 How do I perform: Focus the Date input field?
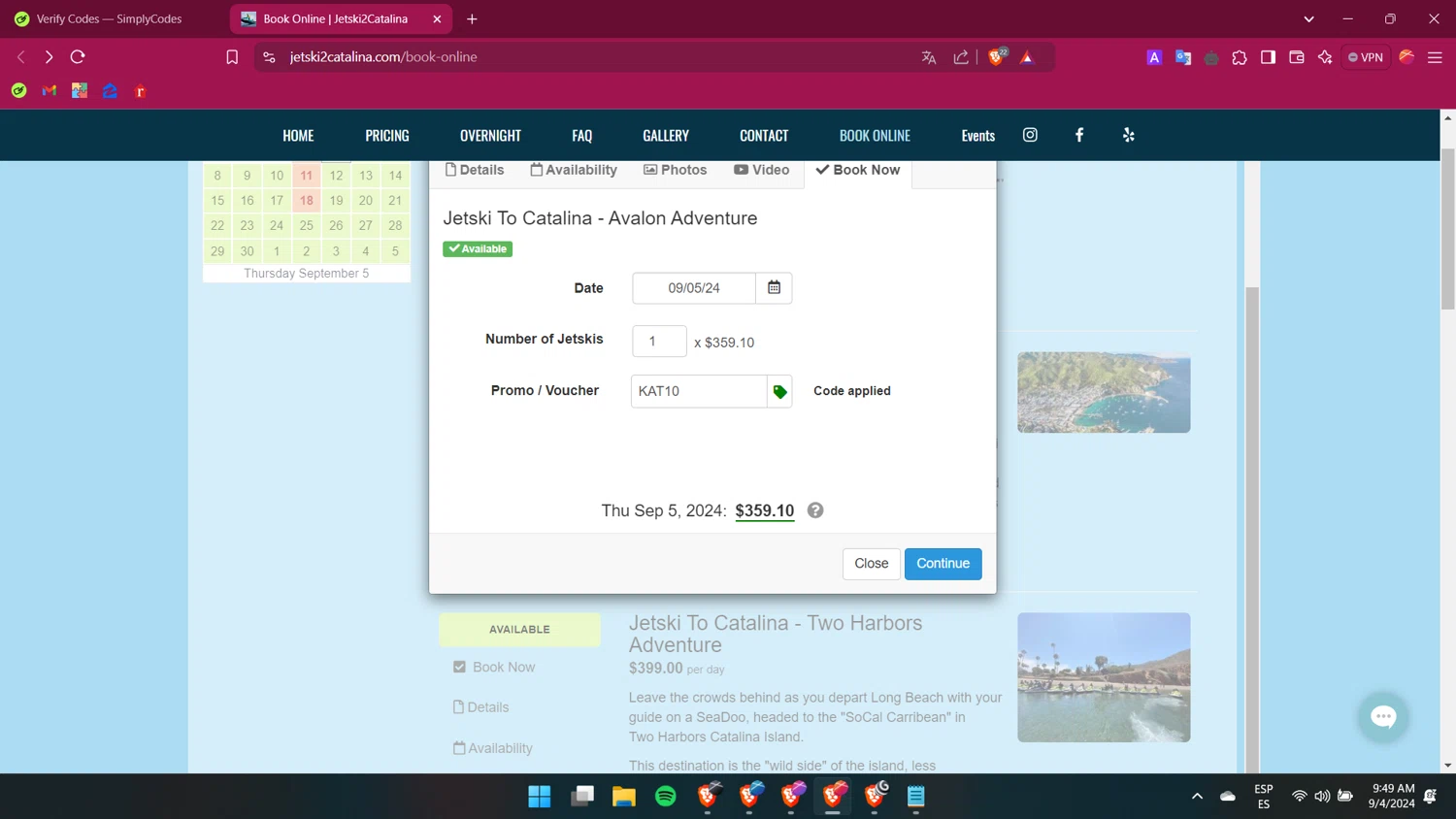coord(694,288)
